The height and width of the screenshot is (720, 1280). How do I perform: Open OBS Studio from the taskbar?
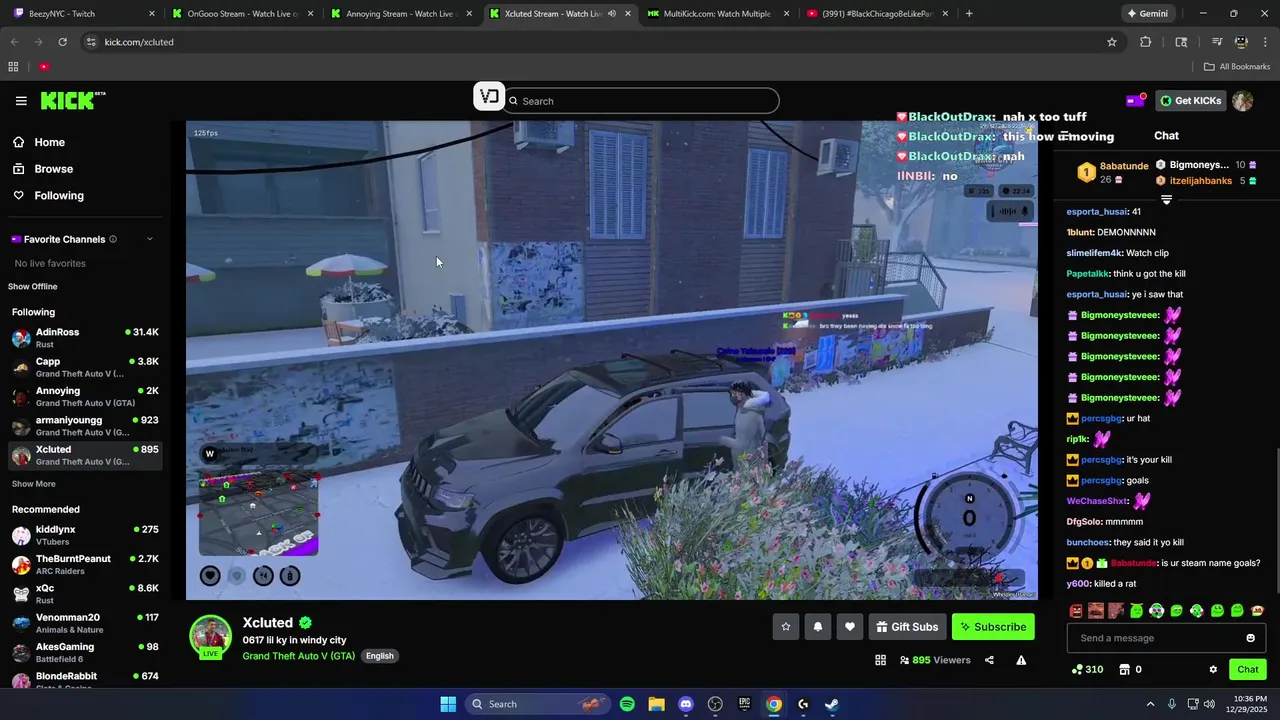coord(715,704)
